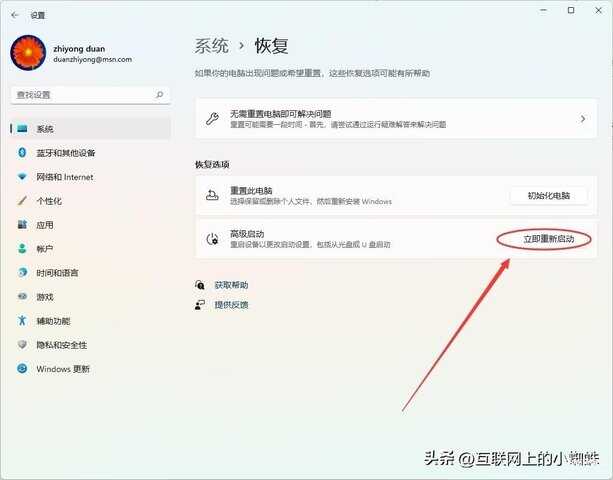Select the 蓝牙和其他设备 Bluetooth icon
The height and width of the screenshot is (480, 613).
point(22,153)
